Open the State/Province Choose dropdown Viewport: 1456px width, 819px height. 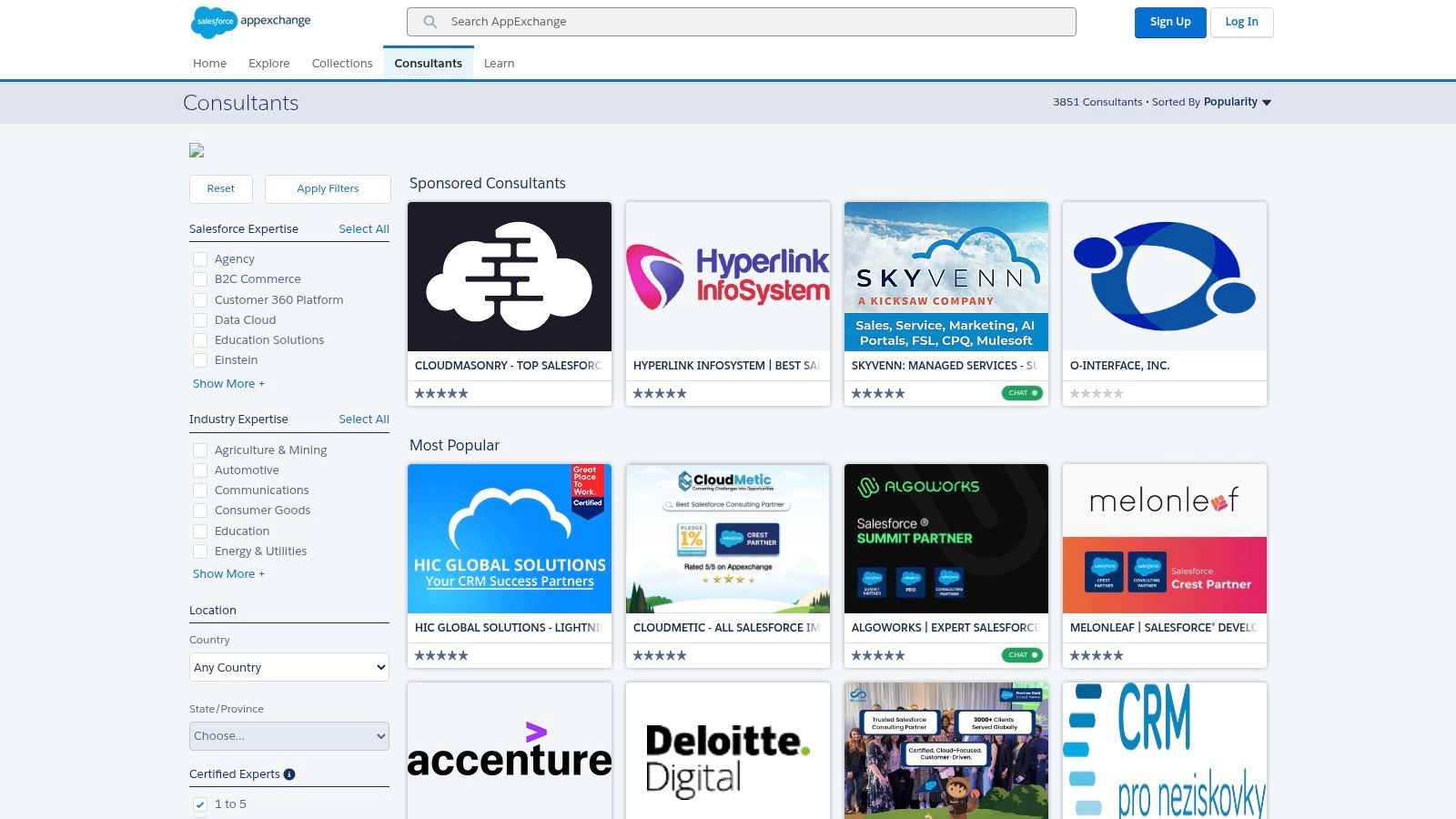tap(288, 735)
